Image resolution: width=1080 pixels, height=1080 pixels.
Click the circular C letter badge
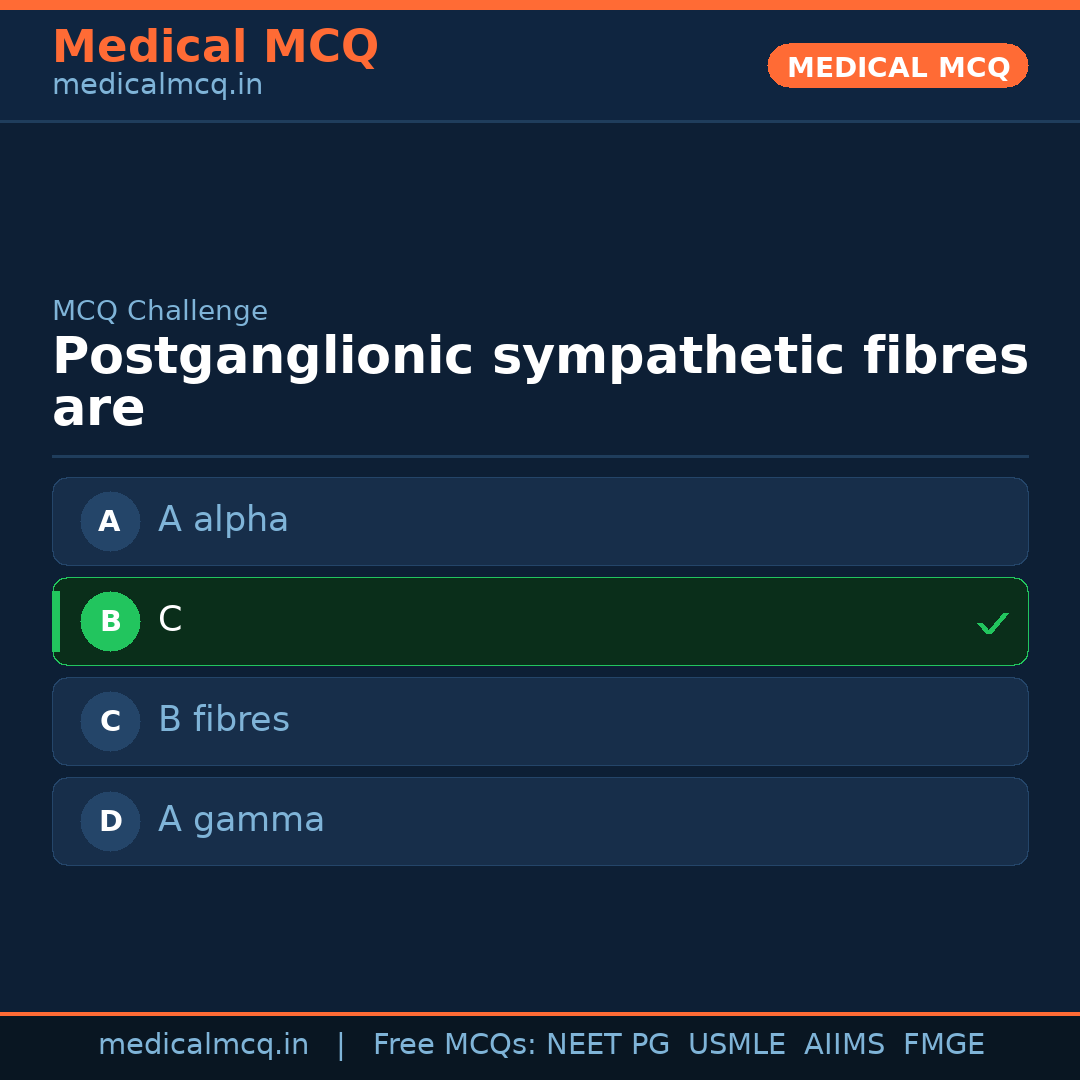110,721
